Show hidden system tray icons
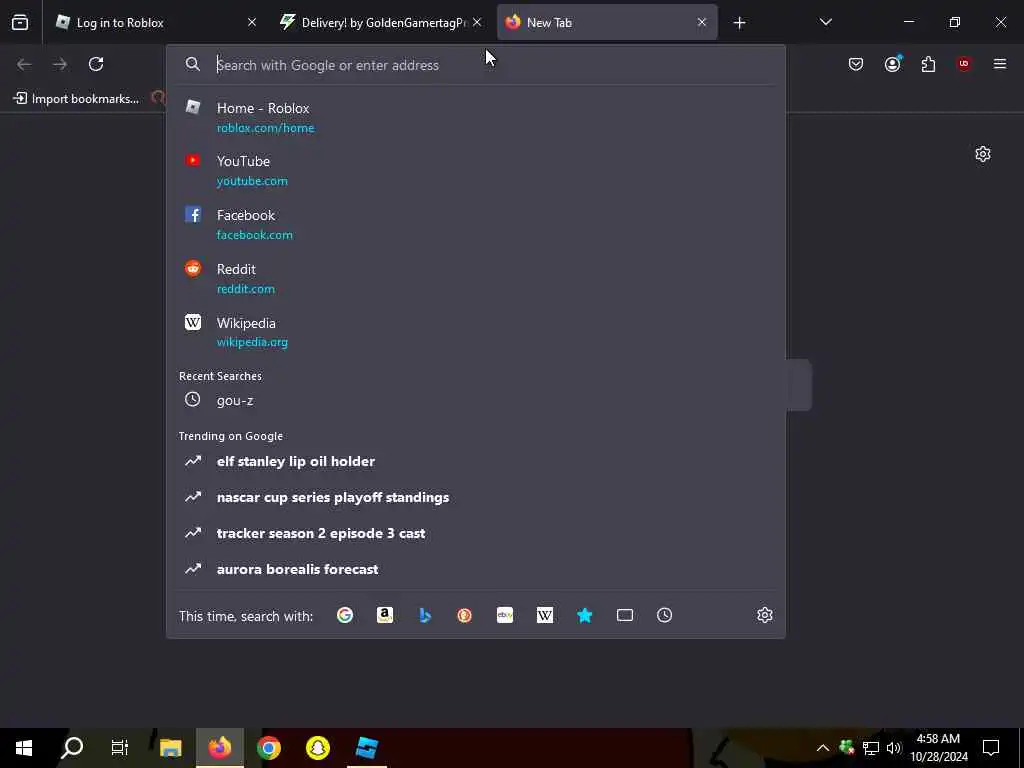The height and width of the screenshot is (768, 1024). [x=823, y=748]
